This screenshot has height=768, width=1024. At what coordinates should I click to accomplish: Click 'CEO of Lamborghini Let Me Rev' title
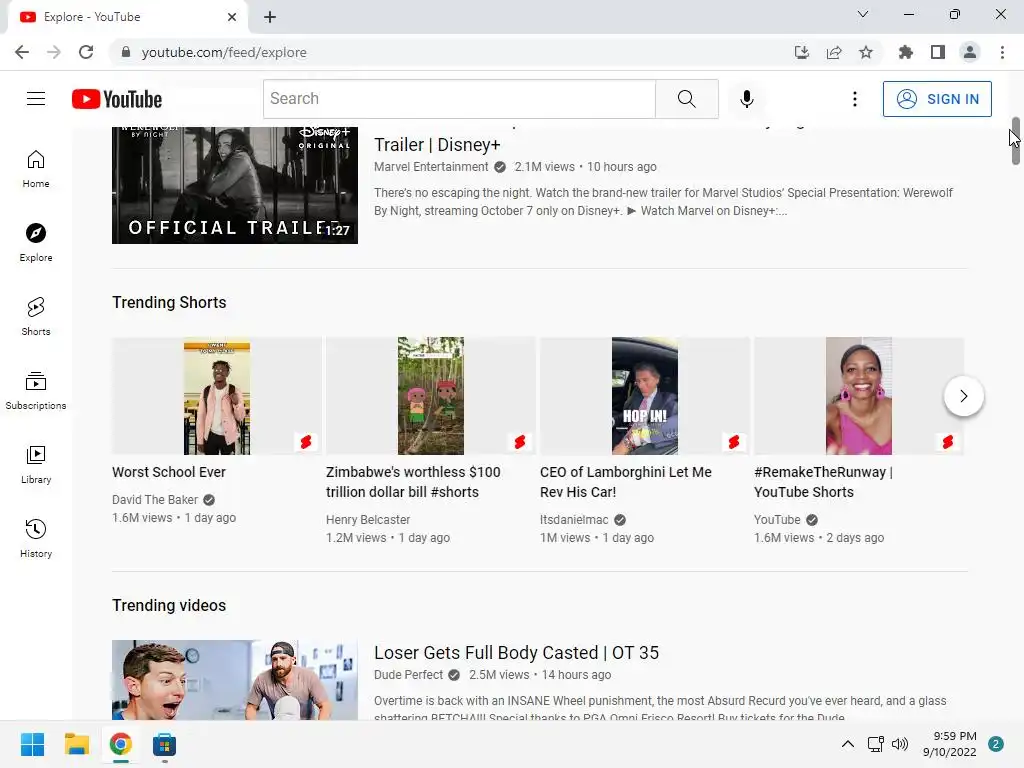[x=626, y=482]
